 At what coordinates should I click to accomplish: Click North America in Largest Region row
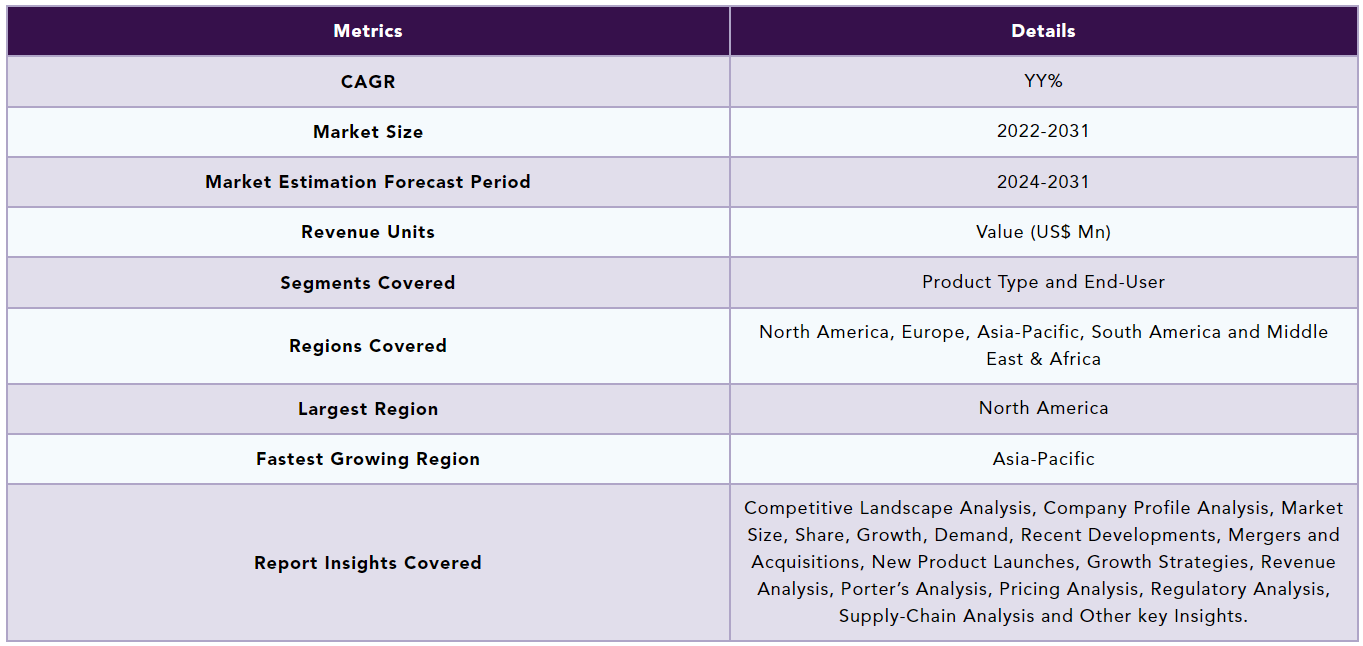coord(1043,409)
